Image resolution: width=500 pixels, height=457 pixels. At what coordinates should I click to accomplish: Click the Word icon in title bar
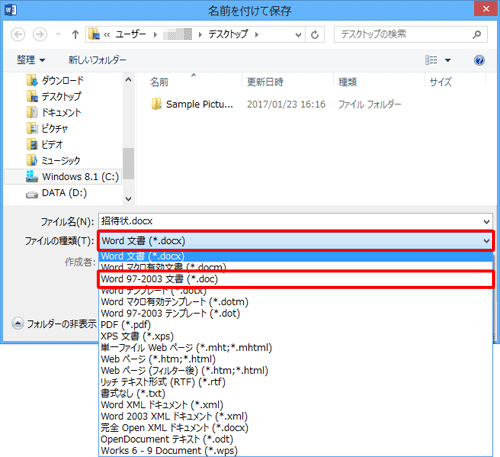[10, 10]
